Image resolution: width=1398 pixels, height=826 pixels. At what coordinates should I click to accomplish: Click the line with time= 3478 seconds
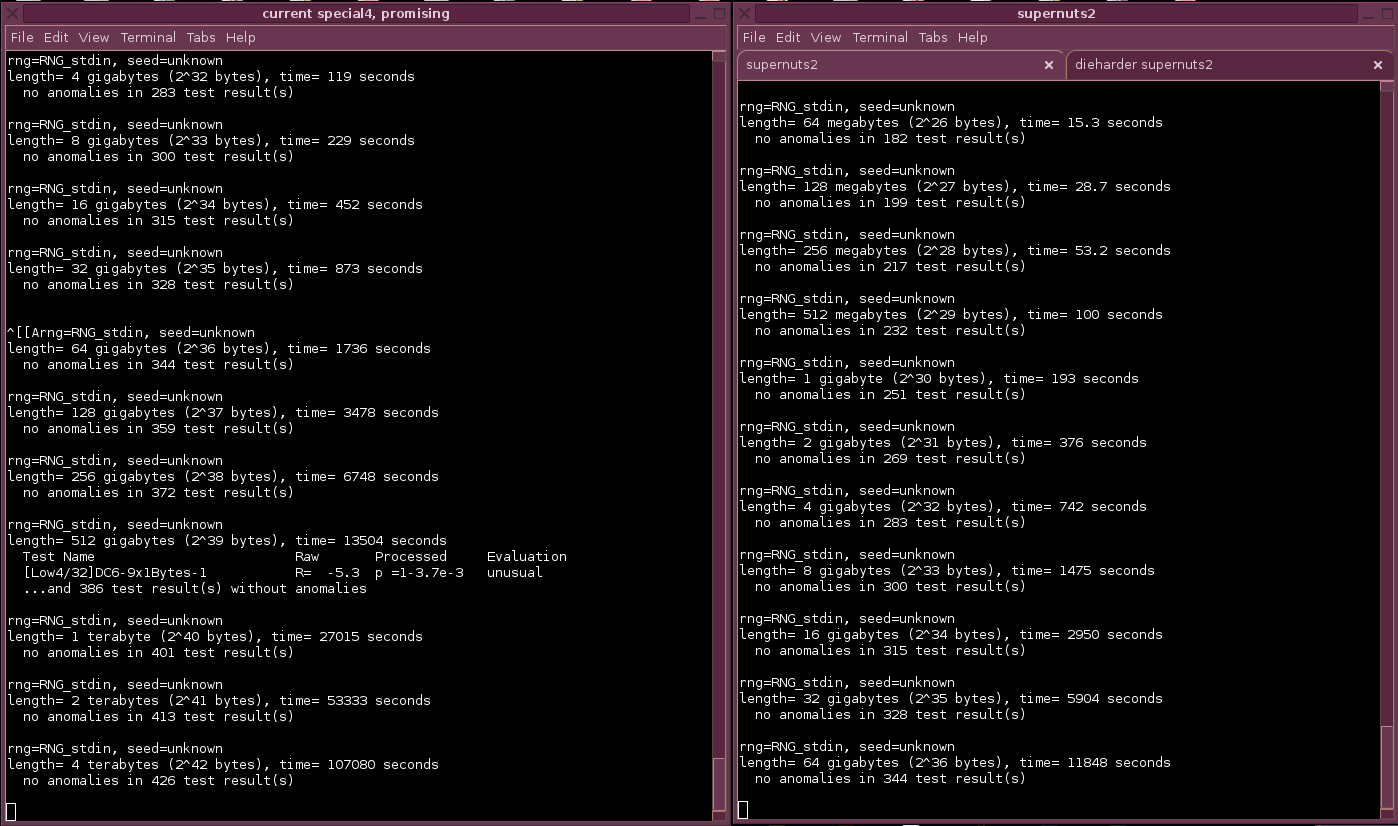(x=223, y=412)
